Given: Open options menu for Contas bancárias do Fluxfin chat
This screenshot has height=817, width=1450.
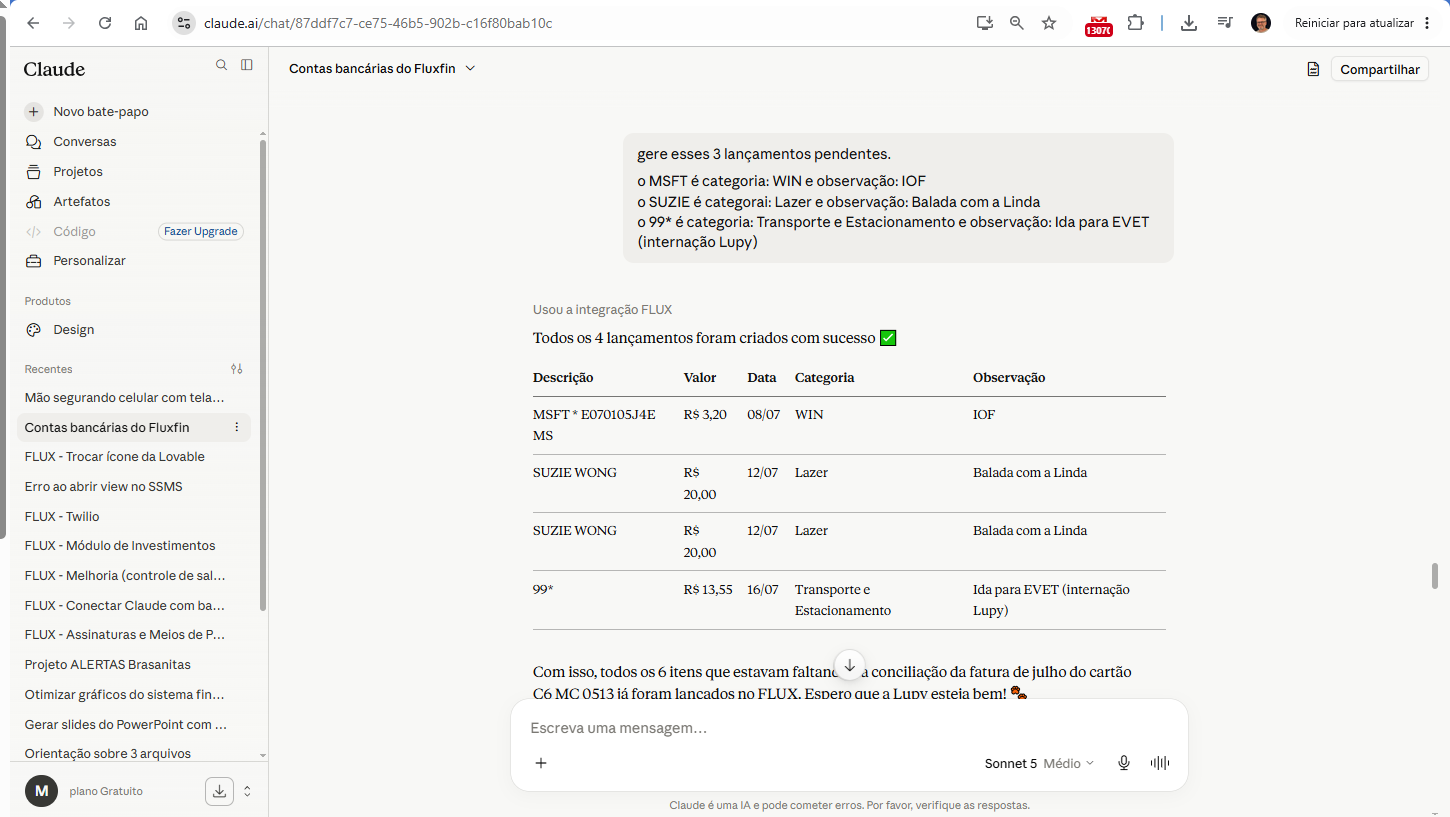Looking at the screenshot, I should point(237,427).
